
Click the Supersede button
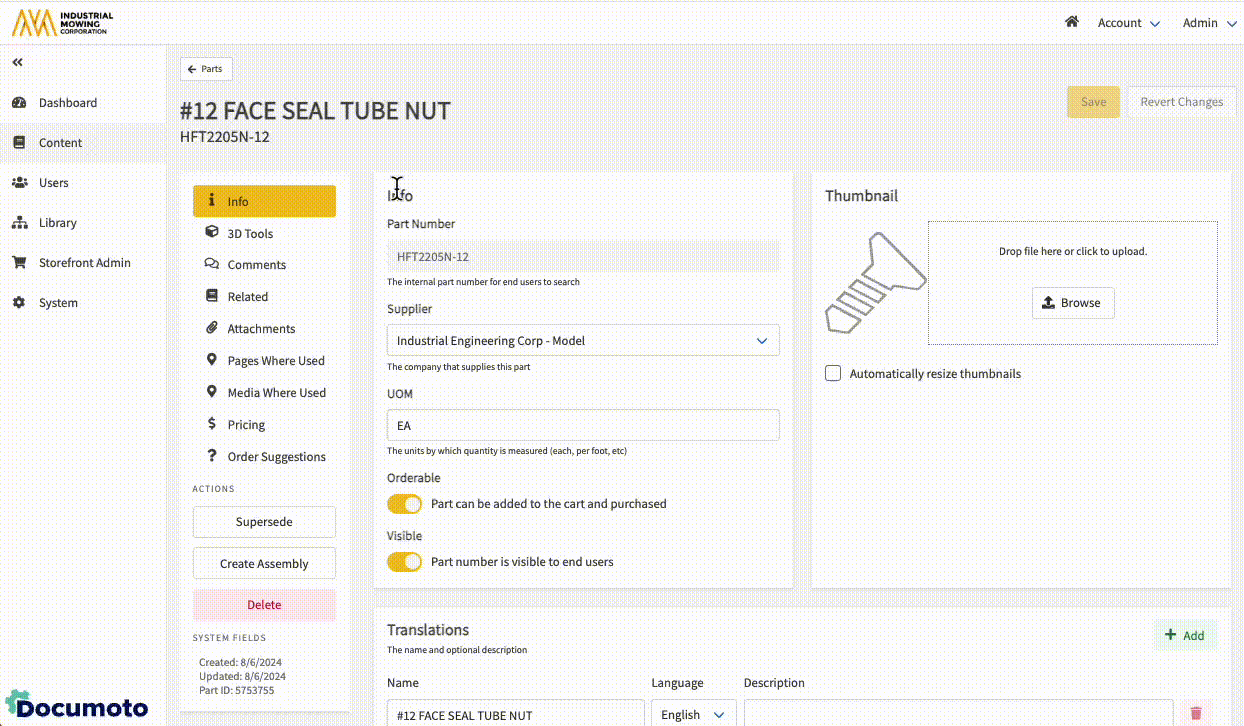264,522
